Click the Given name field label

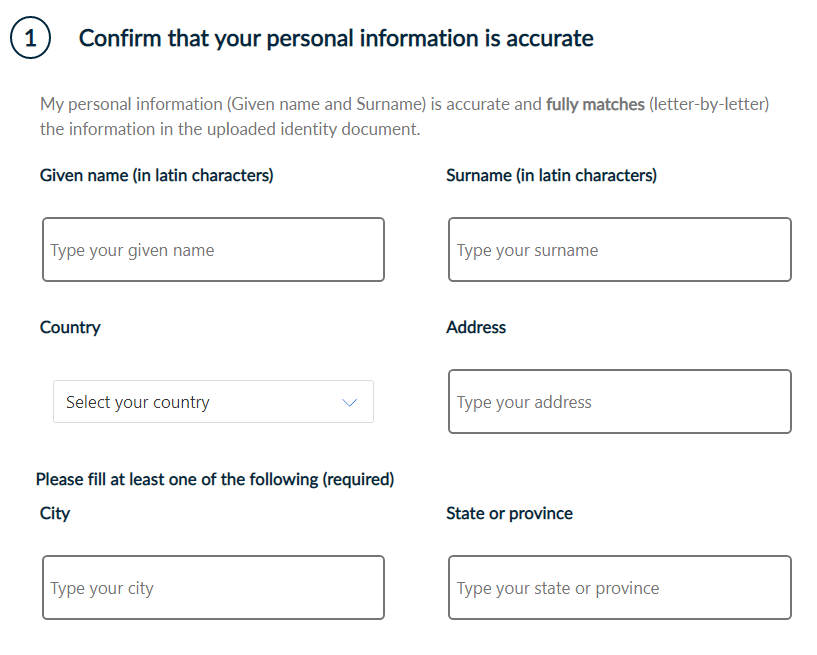coord(157,175)
